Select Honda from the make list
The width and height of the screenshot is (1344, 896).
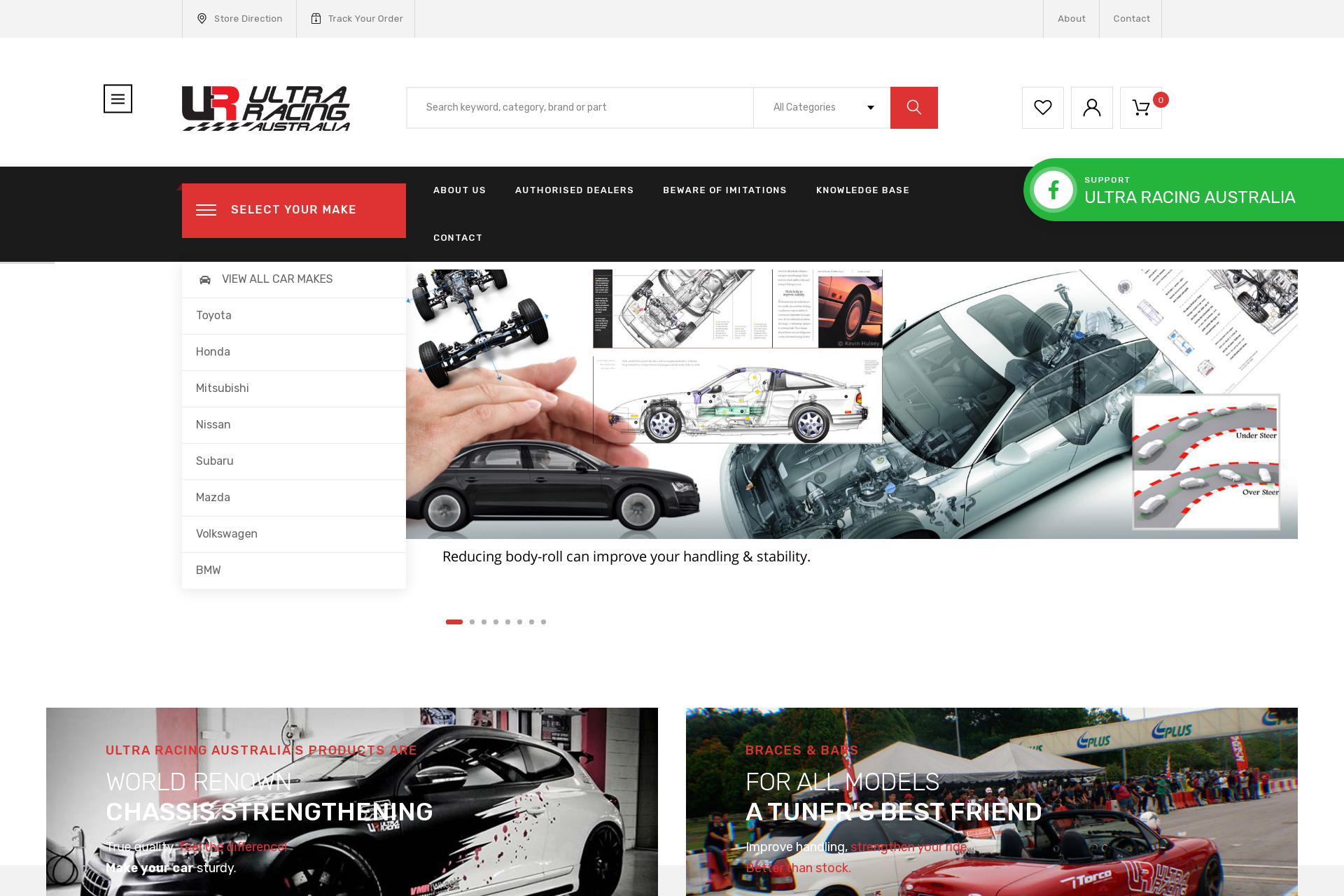(x=294, y=352)
